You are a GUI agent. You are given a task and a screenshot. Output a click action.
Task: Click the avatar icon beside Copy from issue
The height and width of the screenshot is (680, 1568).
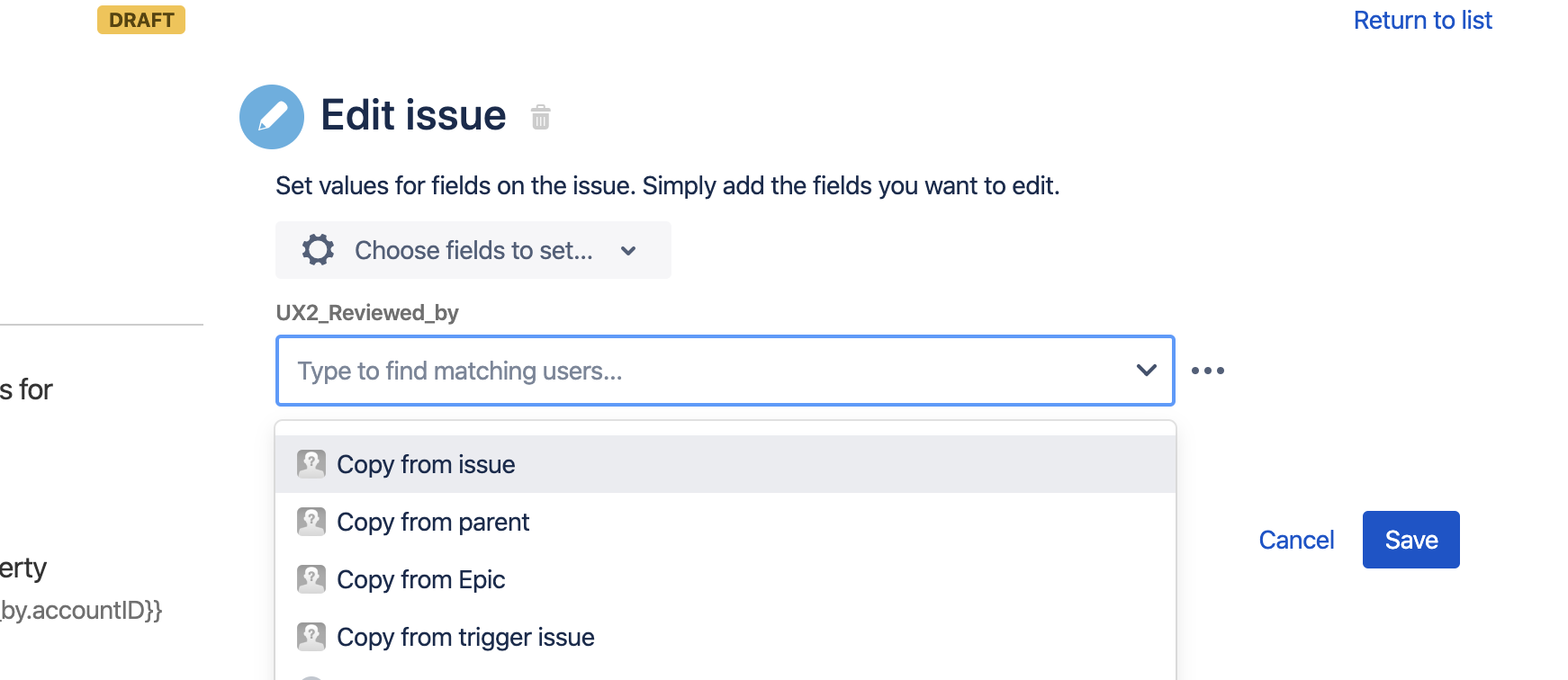(311, 464)
